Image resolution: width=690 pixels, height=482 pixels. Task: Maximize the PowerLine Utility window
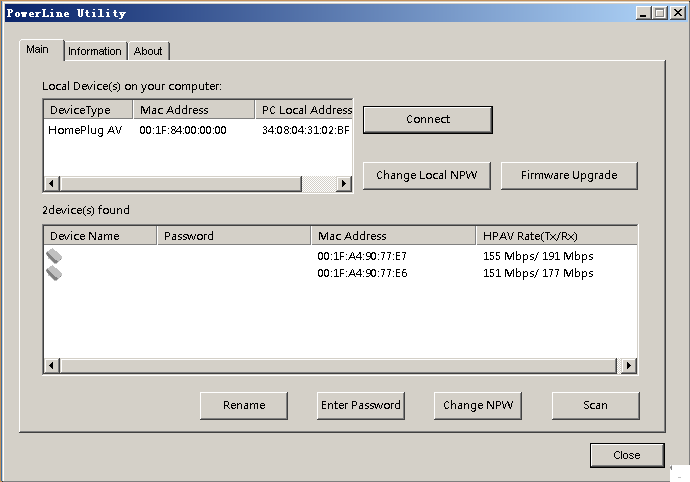pos(660,13)
